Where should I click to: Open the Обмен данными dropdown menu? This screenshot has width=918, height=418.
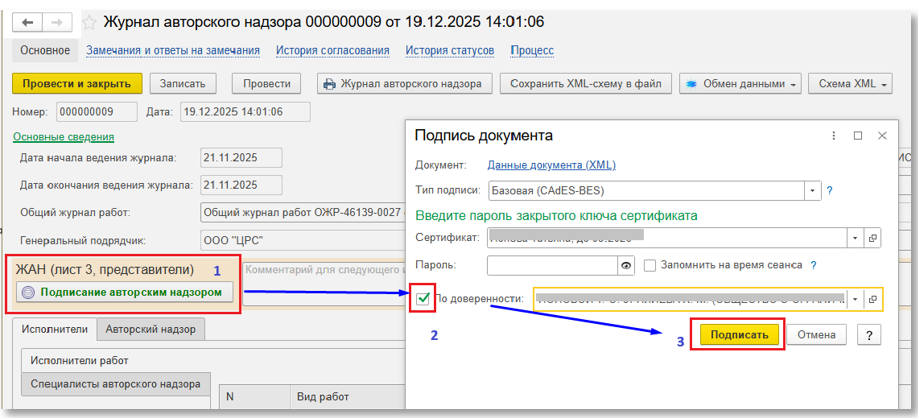tap(739, 84)
